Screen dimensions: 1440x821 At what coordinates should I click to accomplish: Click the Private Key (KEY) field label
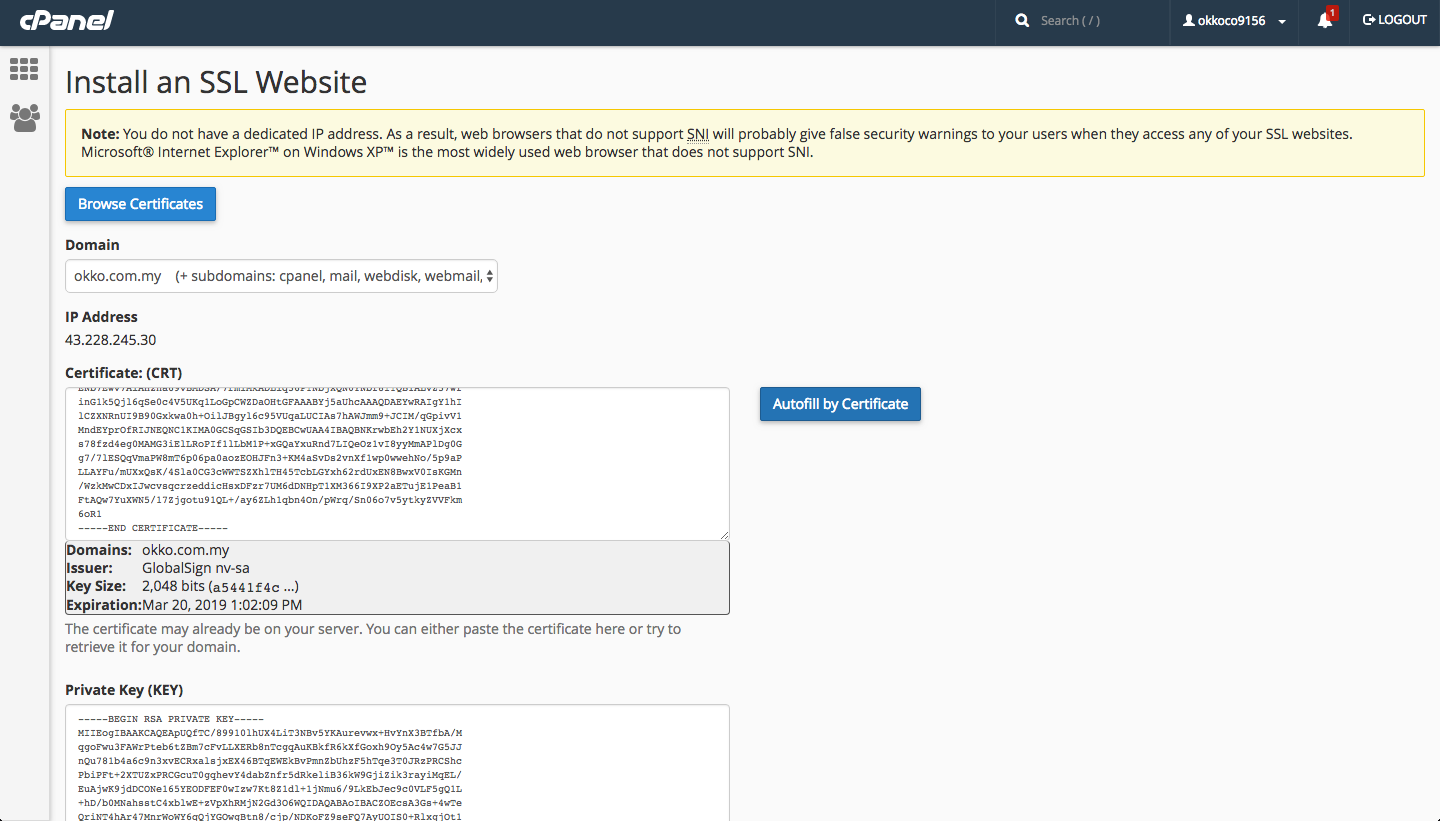(124, 690)
